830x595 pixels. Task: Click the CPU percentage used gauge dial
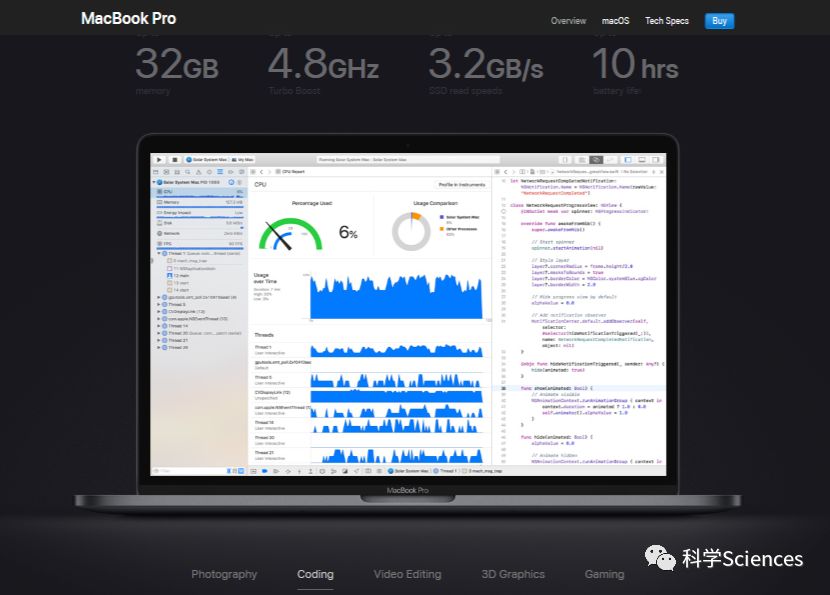tap(290, 234)
